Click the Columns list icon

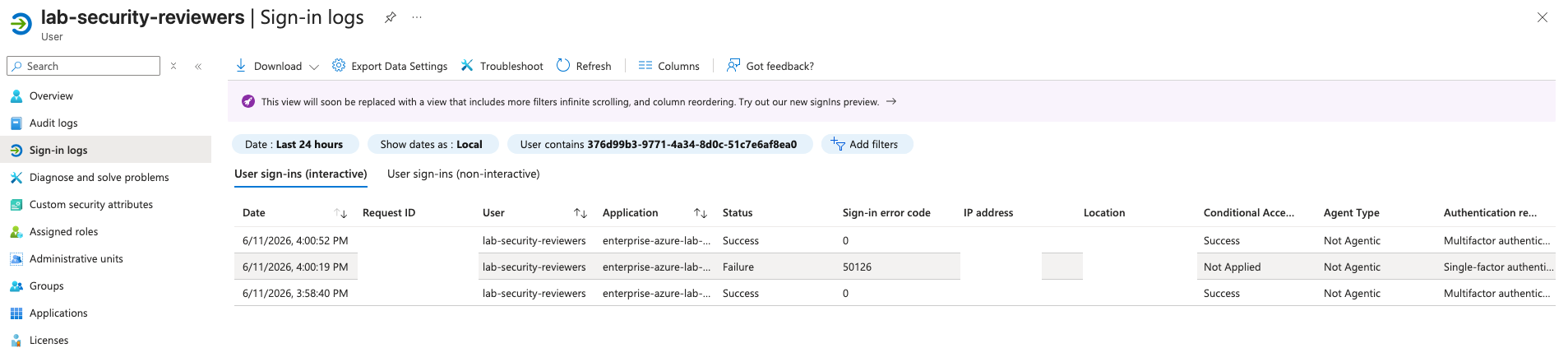coord(645,65)
